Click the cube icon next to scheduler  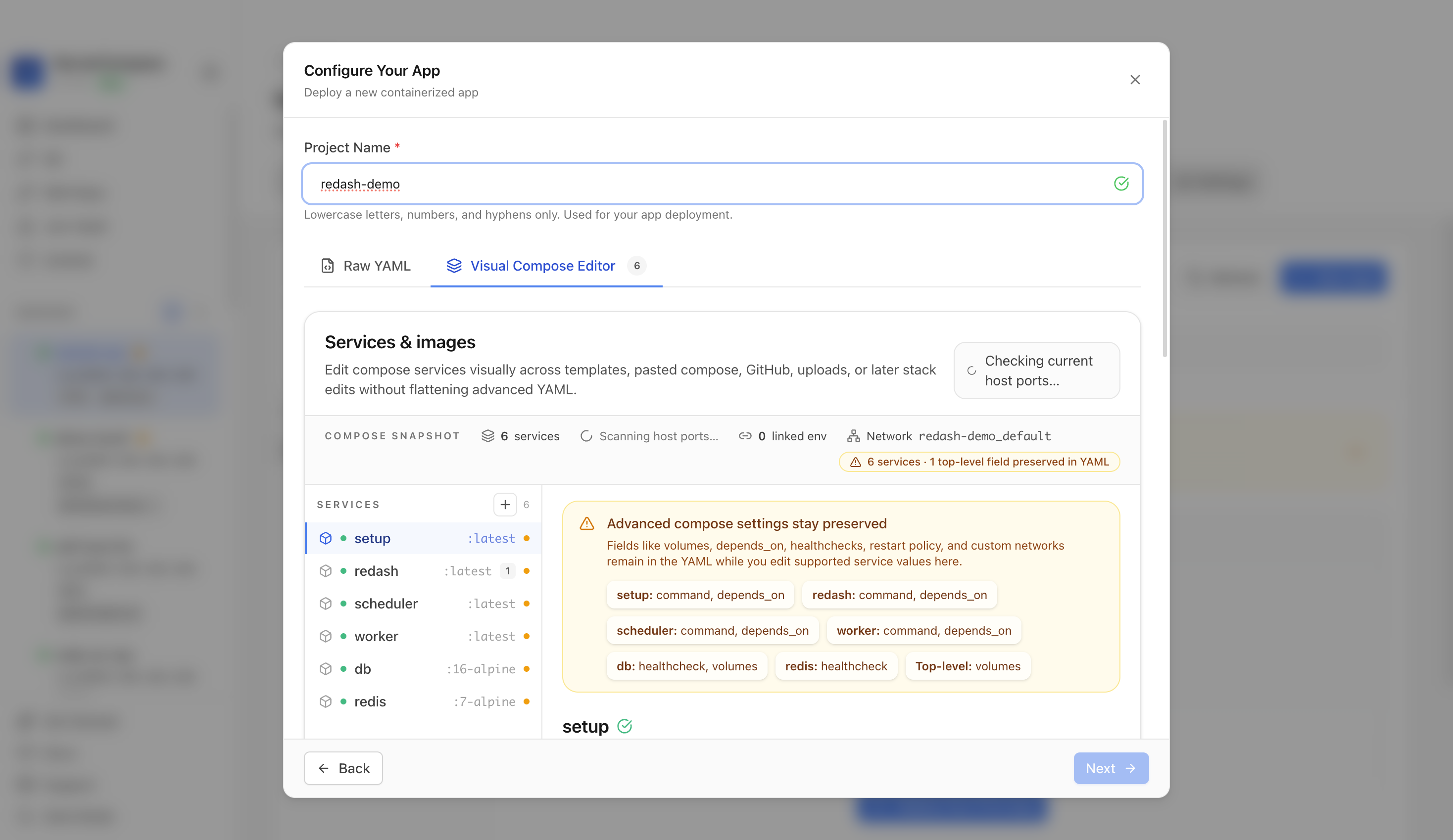pyautogui.click(x=326, y=604)
